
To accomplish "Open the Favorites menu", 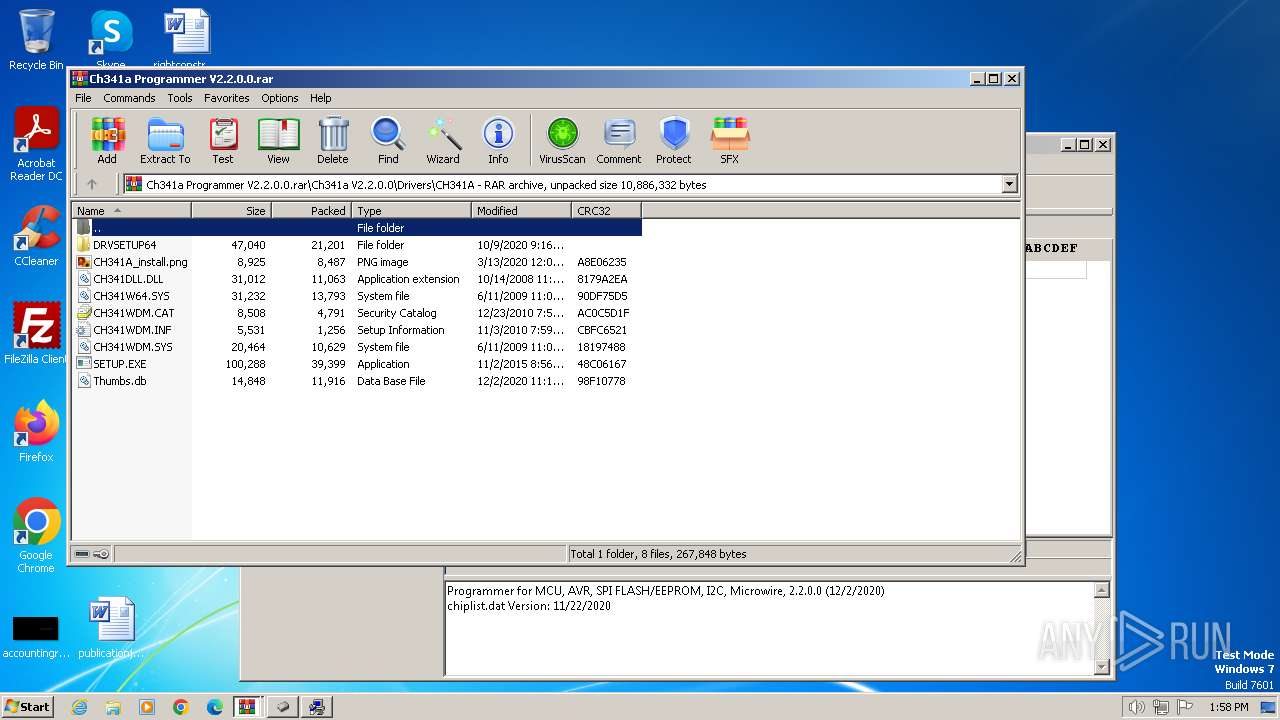I will (227, 98).
